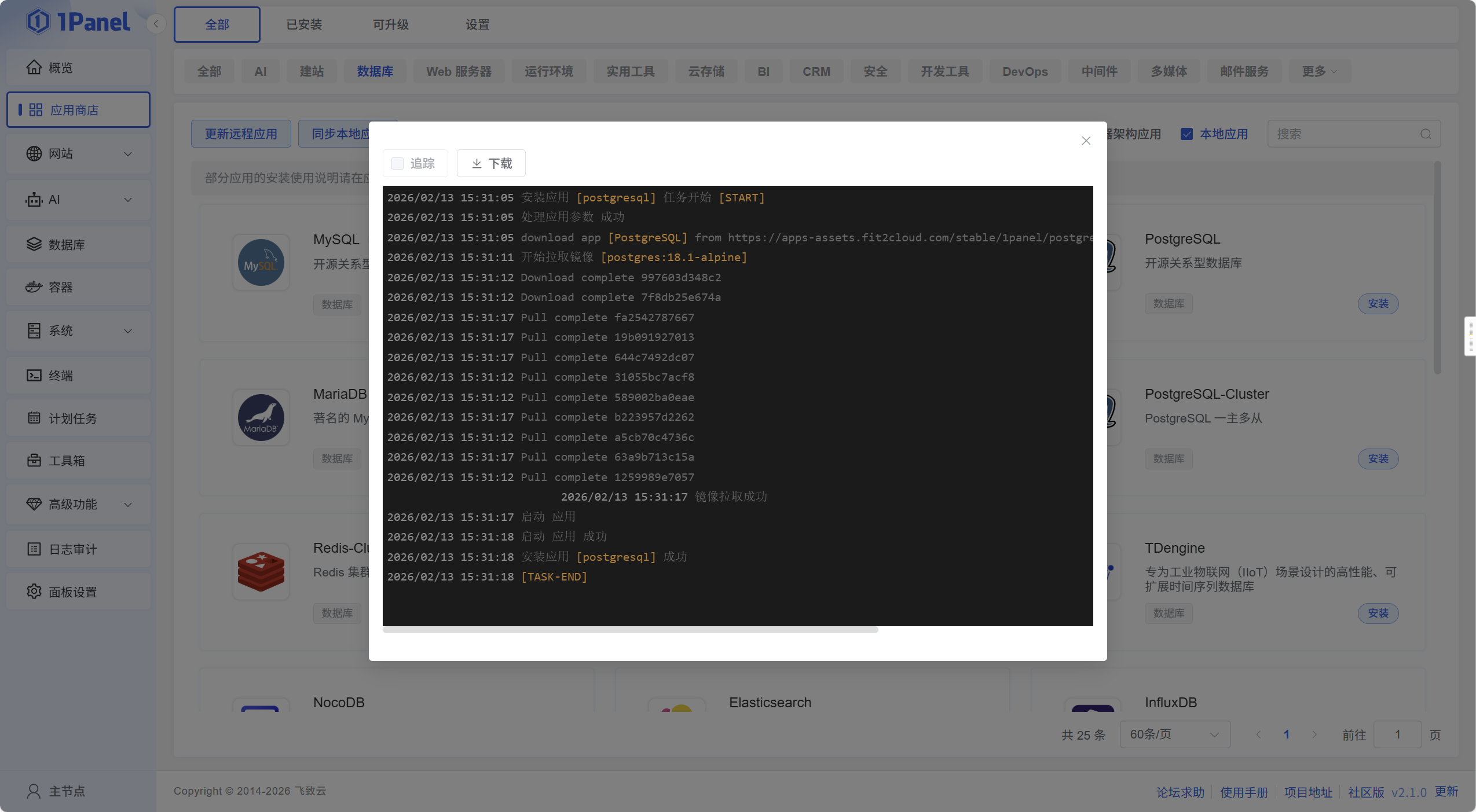Open the Cronjobs calendar icon item
This screenshot has height=812, width=1476.
coord(34,418)
